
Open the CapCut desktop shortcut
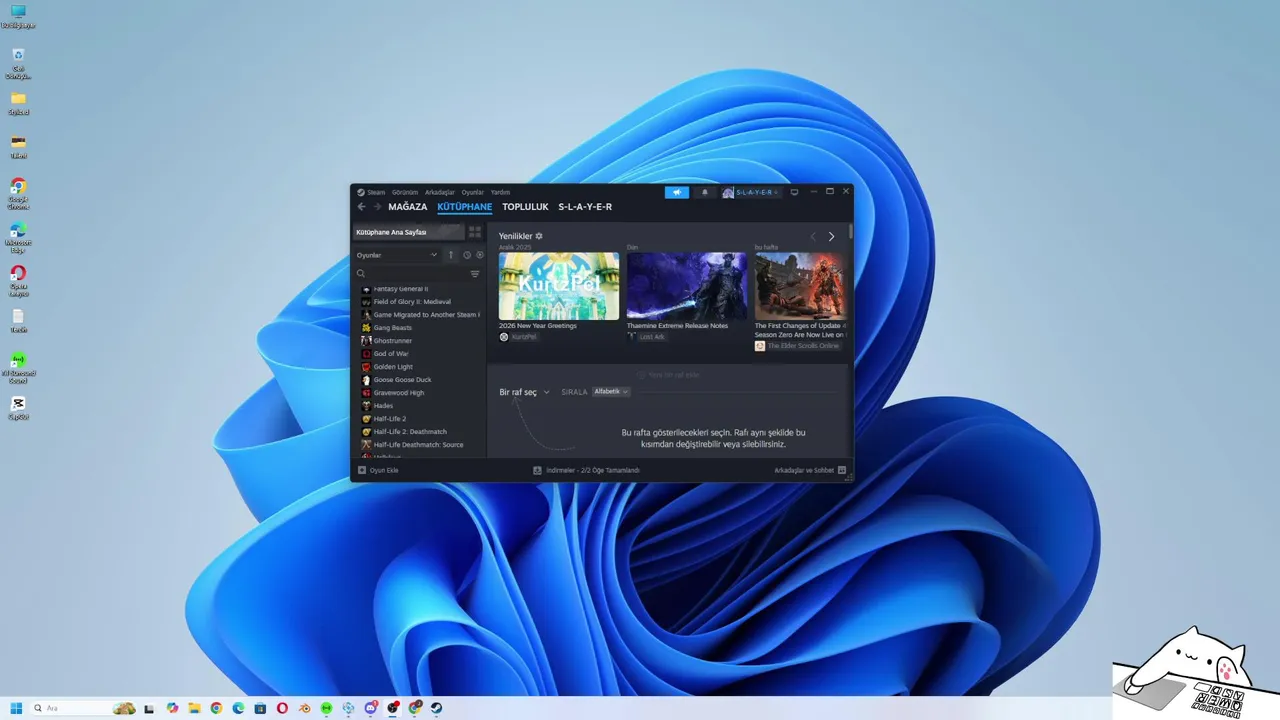click(x=18, y=408)
